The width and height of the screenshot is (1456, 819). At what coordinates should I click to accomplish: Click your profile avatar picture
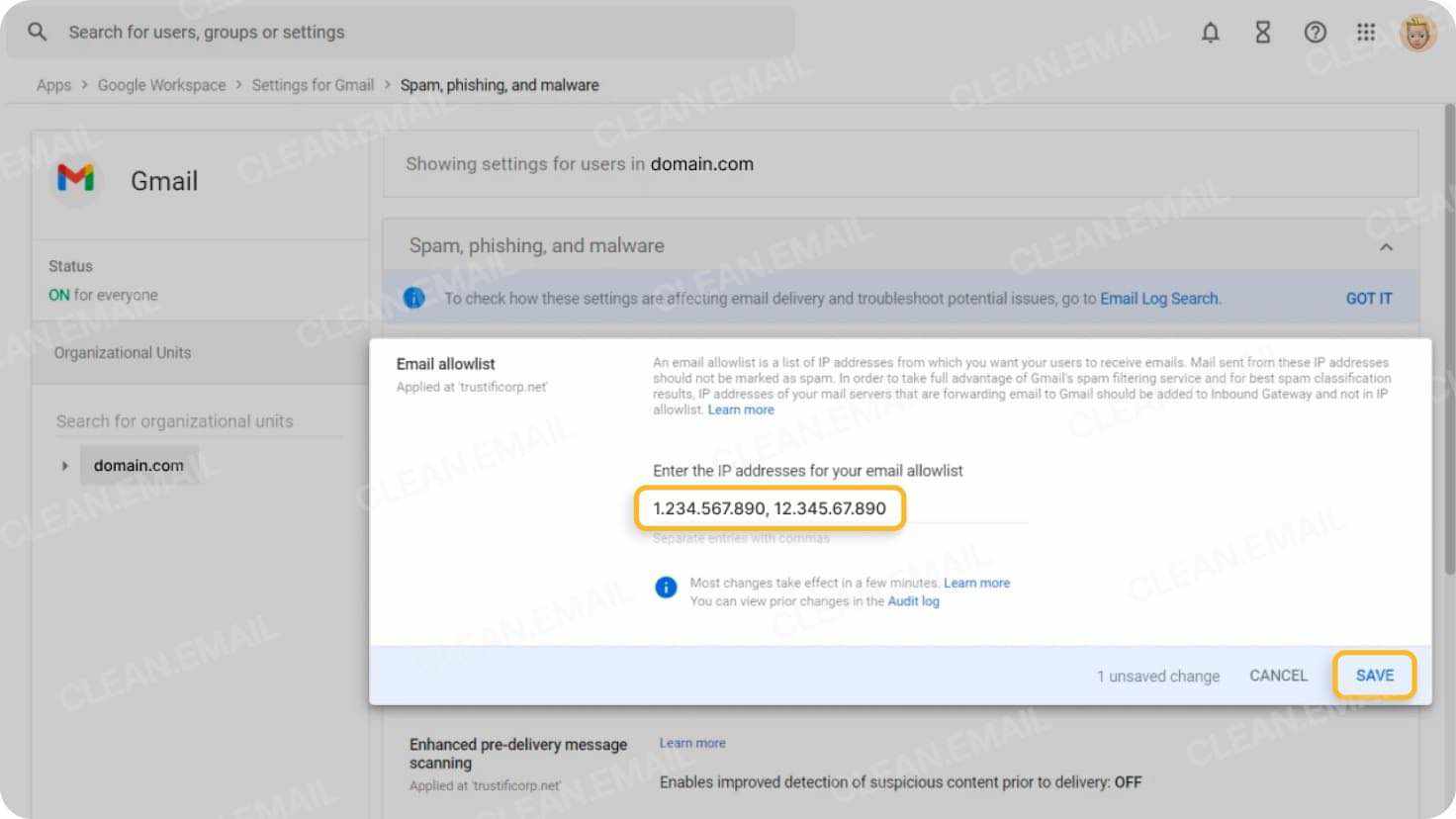1416,32
